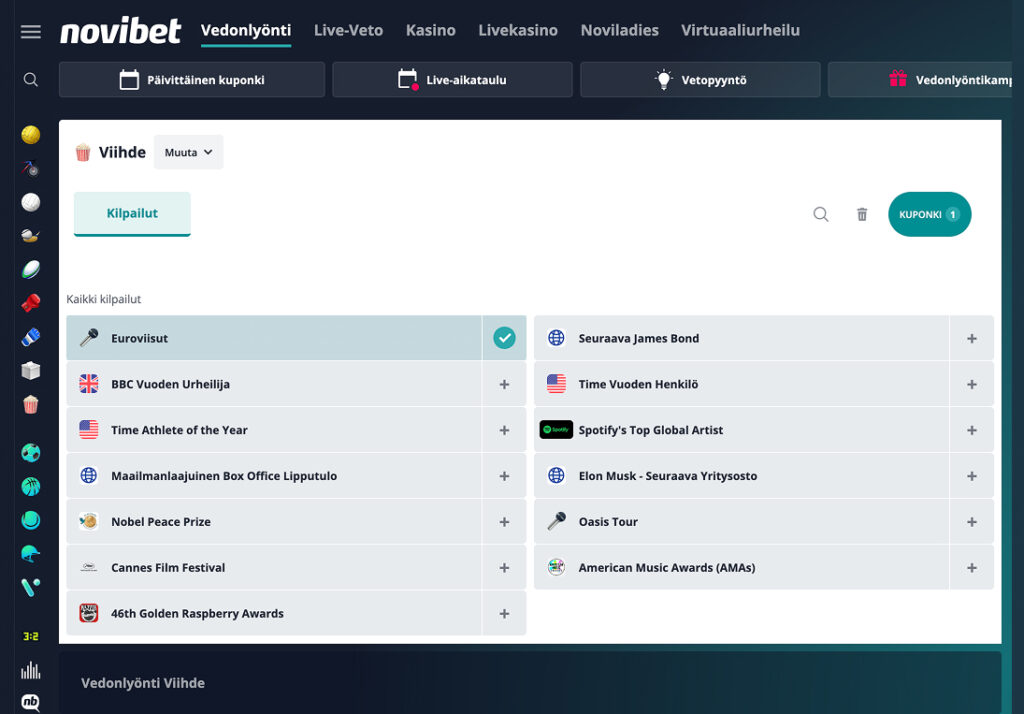Image resolution: width=1024 pixels, height=714 pixels.
Task: Open the teal football sport icon
Action: click(x=31, y=453)
